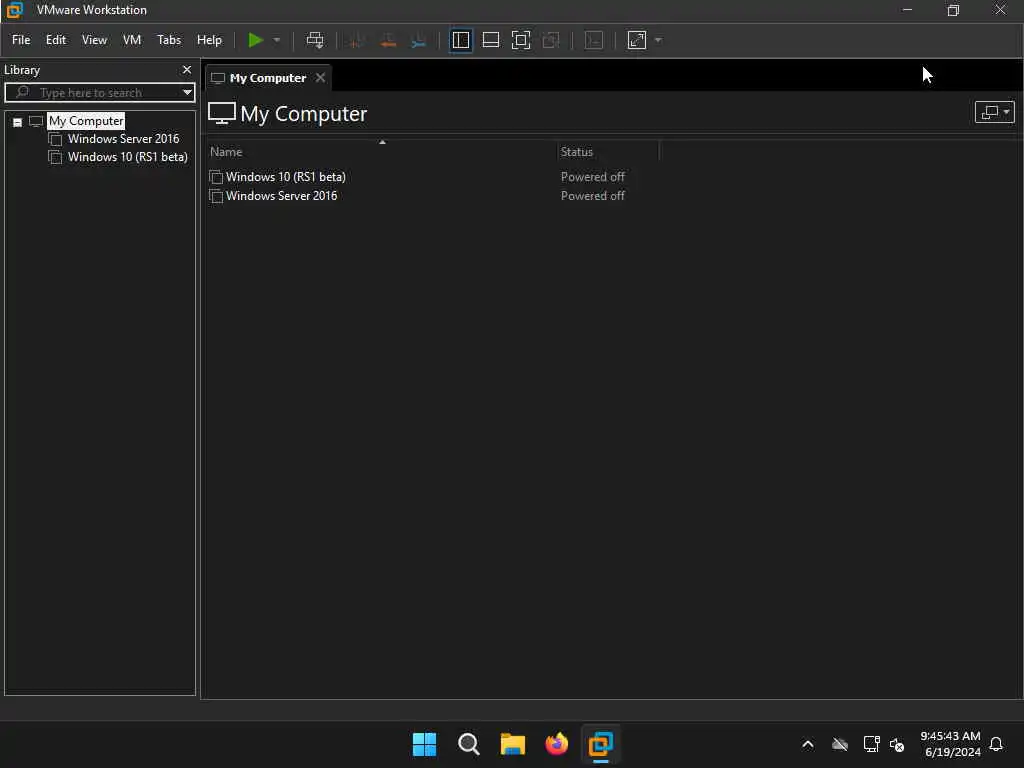Image resolution: width=1024 pixels, height=768 pixels.
Task: Click the VMware Workstation title bar logo
Action: click(14, 10)
